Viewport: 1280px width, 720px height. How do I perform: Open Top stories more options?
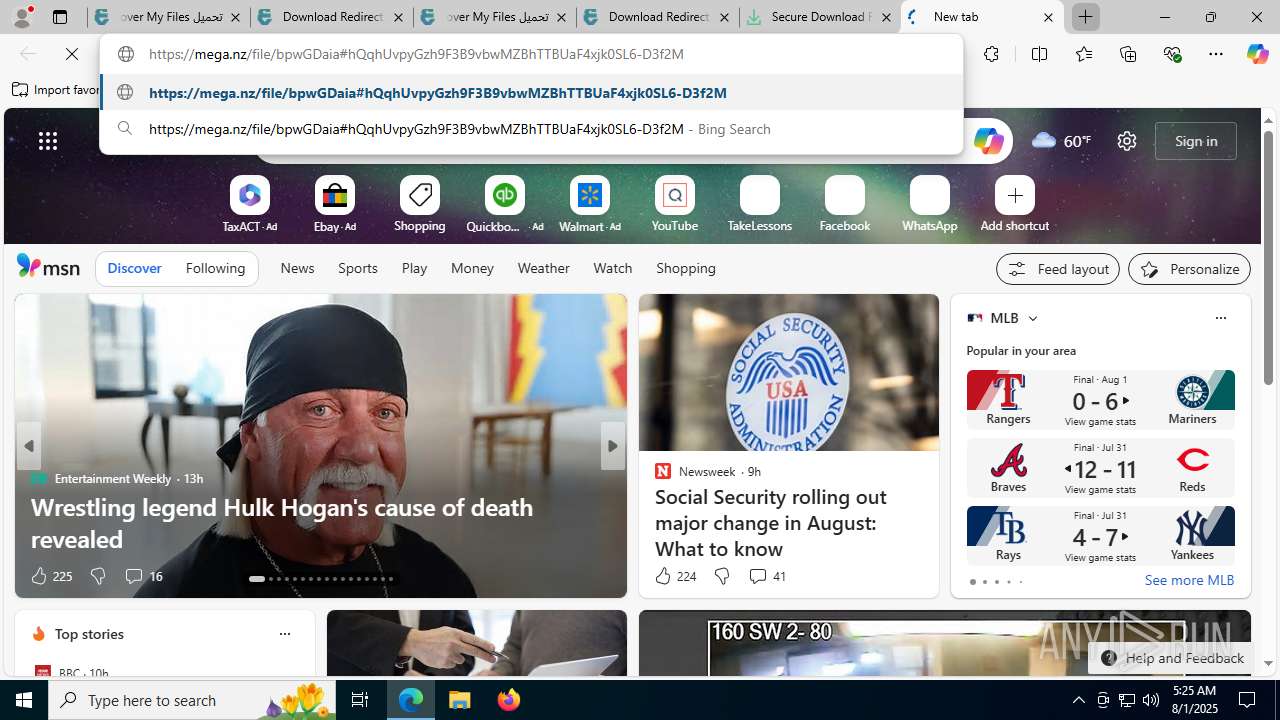[x=284, y=634]
